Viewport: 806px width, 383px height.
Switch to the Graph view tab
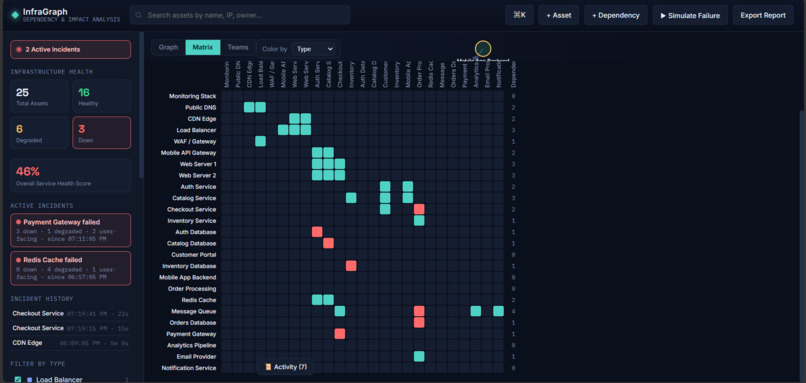tap(168, 47)
